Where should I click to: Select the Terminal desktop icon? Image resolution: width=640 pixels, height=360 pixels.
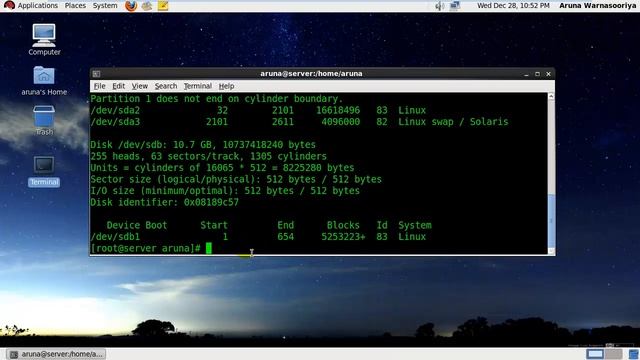[x=44, y=171]
